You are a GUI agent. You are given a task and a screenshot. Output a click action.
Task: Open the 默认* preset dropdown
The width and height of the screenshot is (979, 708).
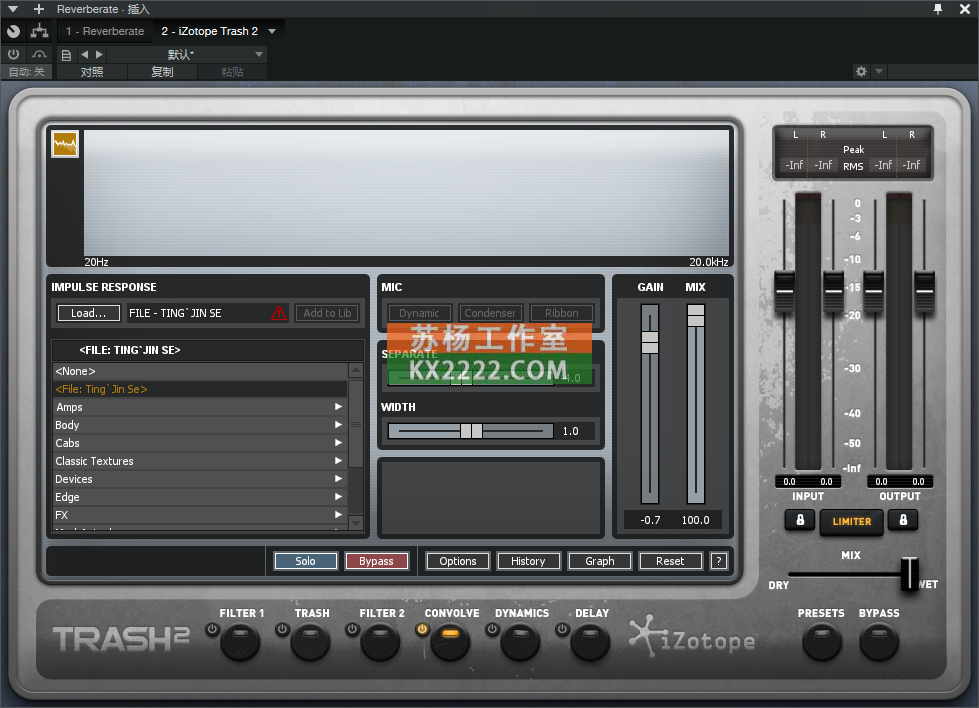coord(187,54)
